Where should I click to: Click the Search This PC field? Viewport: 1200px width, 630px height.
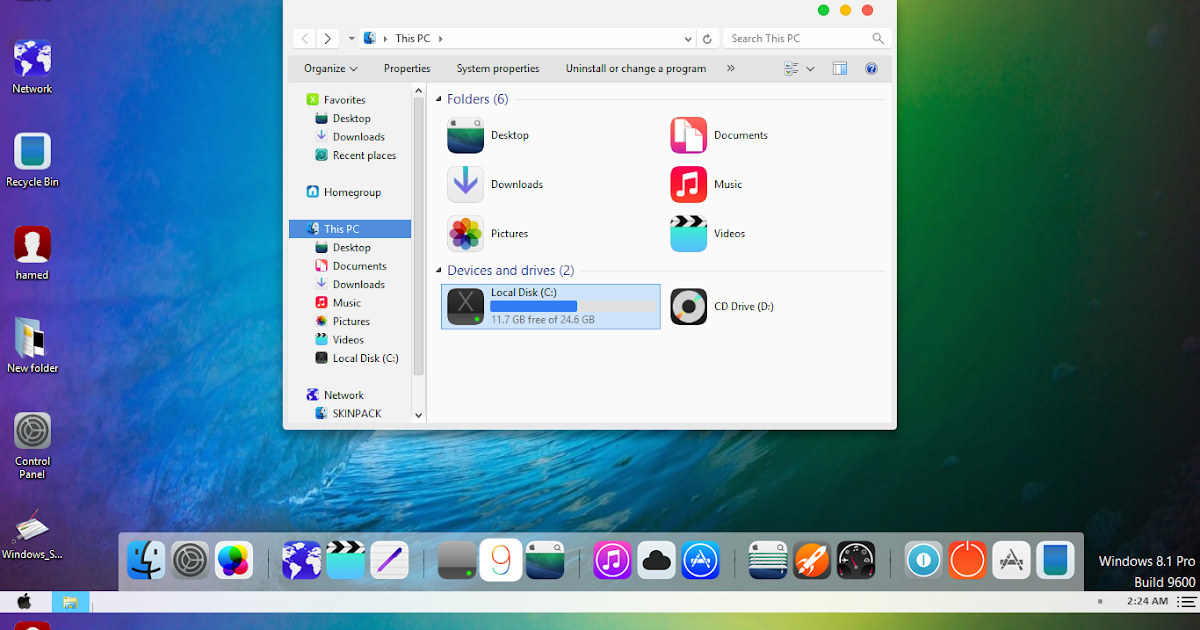(x=806, y=39)
